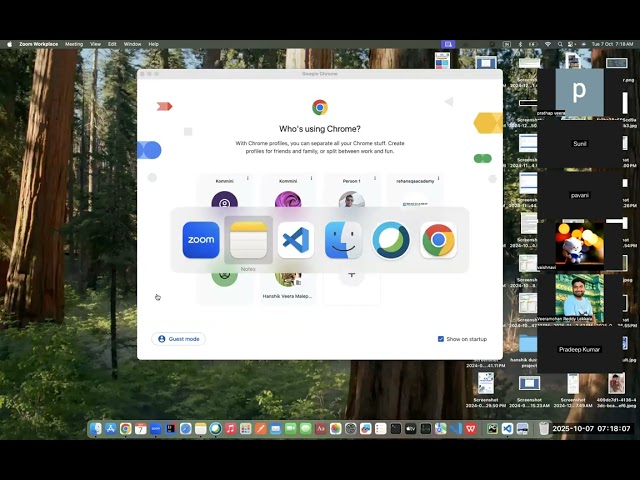Click the battery icon in menu bar
This screenshot has width=640, height=480.
(x=533, y=44)
